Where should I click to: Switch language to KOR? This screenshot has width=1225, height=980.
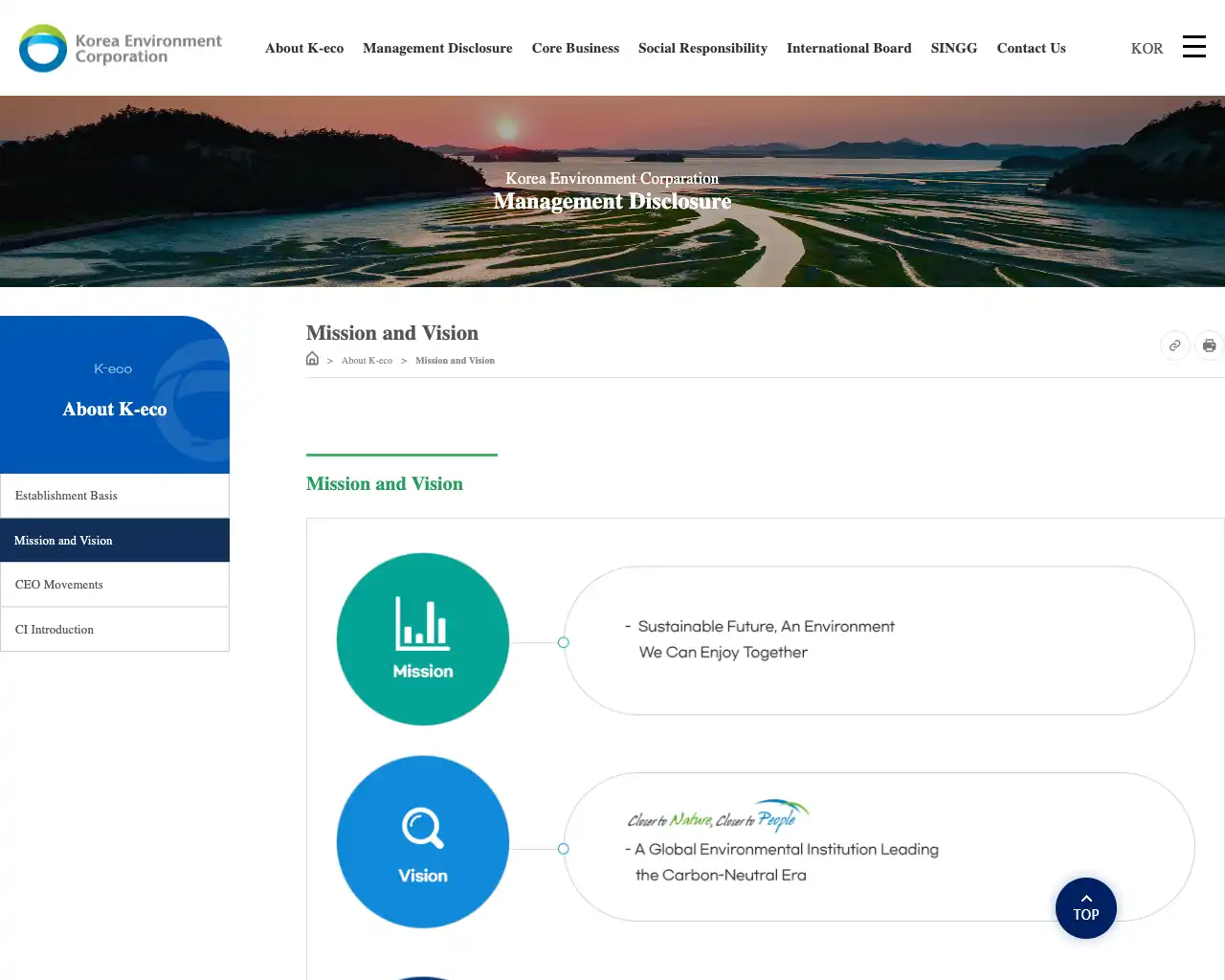(1147, 48)
